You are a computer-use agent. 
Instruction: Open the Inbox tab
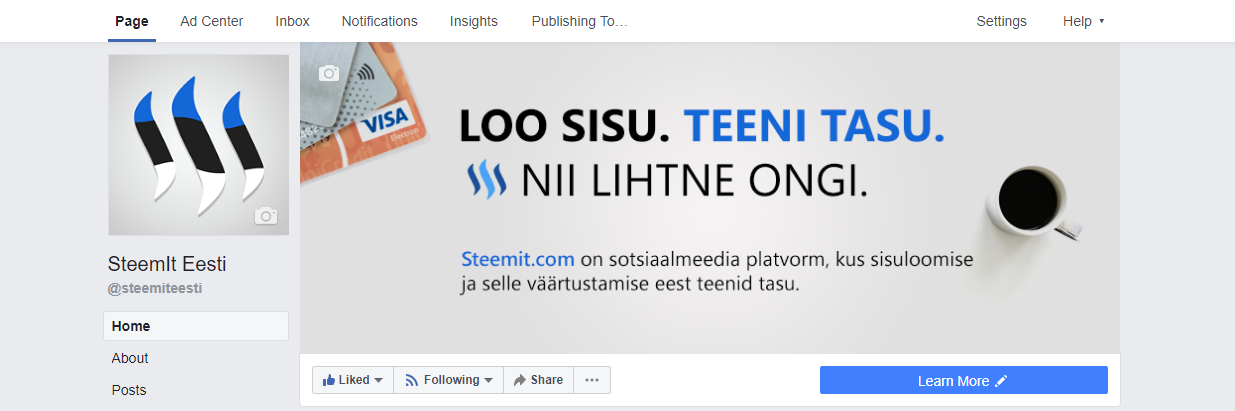[x=293, y=21]
